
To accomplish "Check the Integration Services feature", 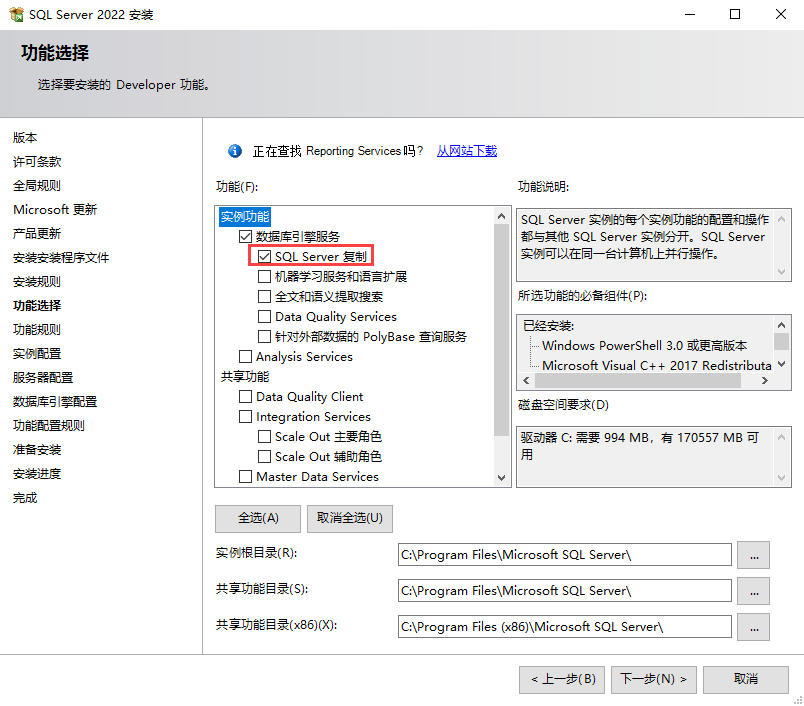I will [x=246, y=417].
